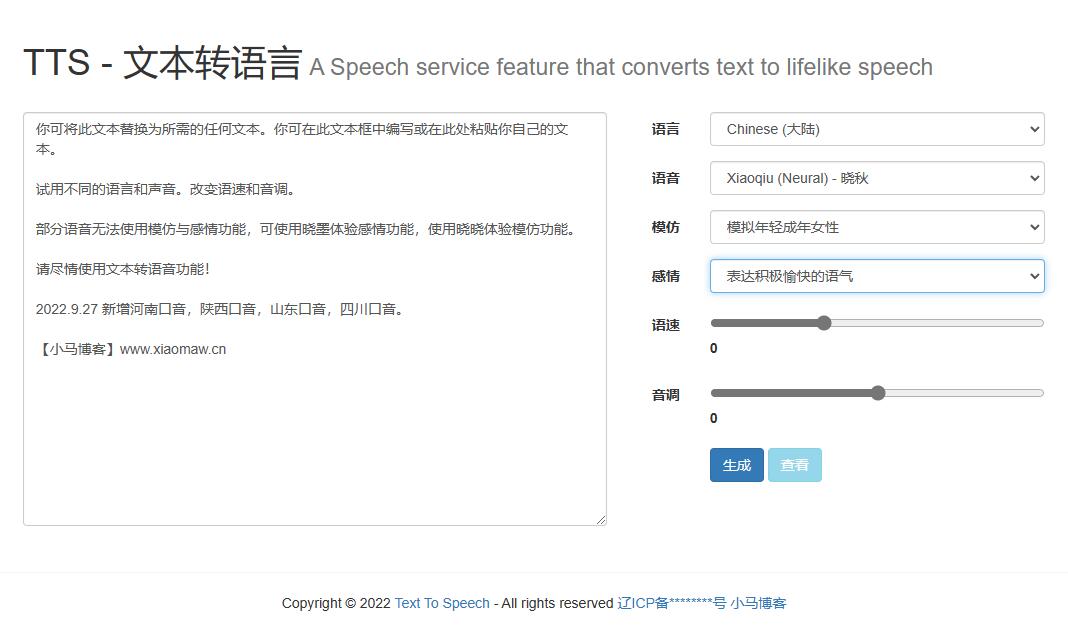Click the resize handle of the text box
The width and height of the screenshot is (1068, 638).
(601, 519)
